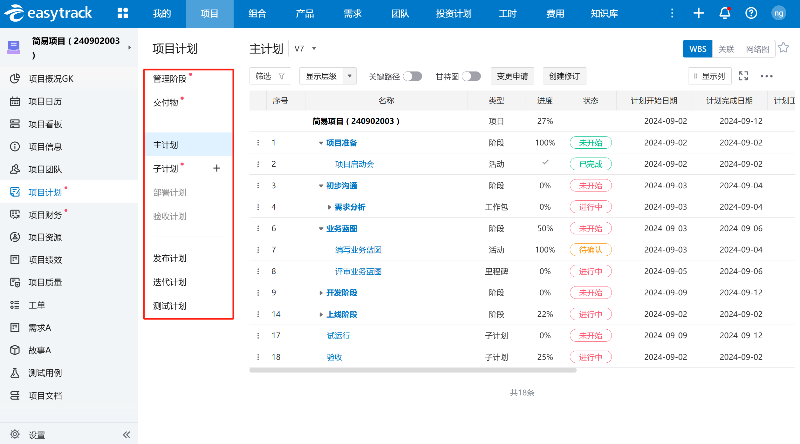Click the horizontal table scrollbar

(413, 371)
